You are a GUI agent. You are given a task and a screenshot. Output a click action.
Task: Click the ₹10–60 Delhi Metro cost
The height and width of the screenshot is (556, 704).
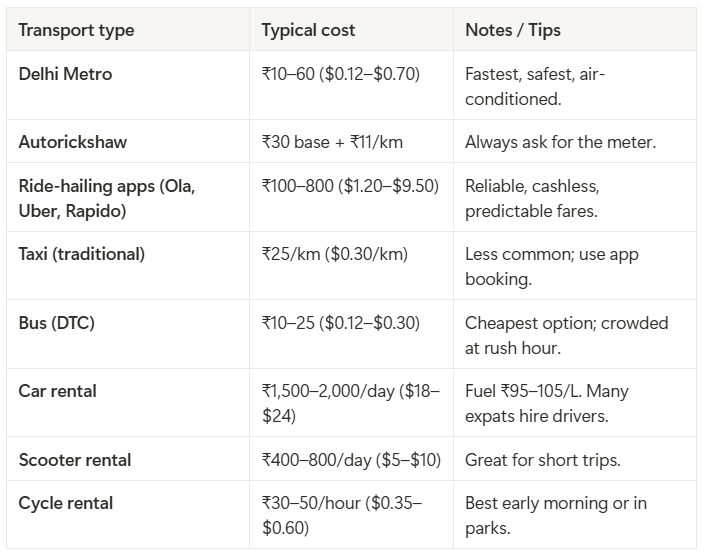coord(340,75)
